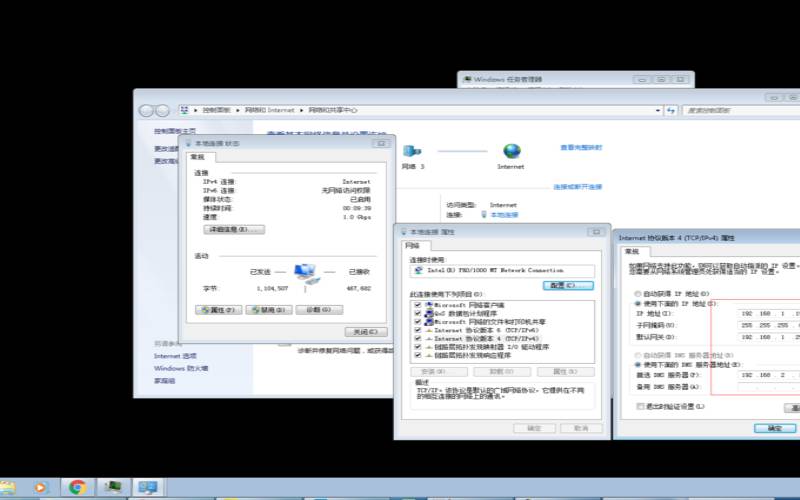This screenshot has width=800, height=500.
Task: Switch to the Task Manager taskbar icon
Action: pyautogui.click(x=113, y=487)
